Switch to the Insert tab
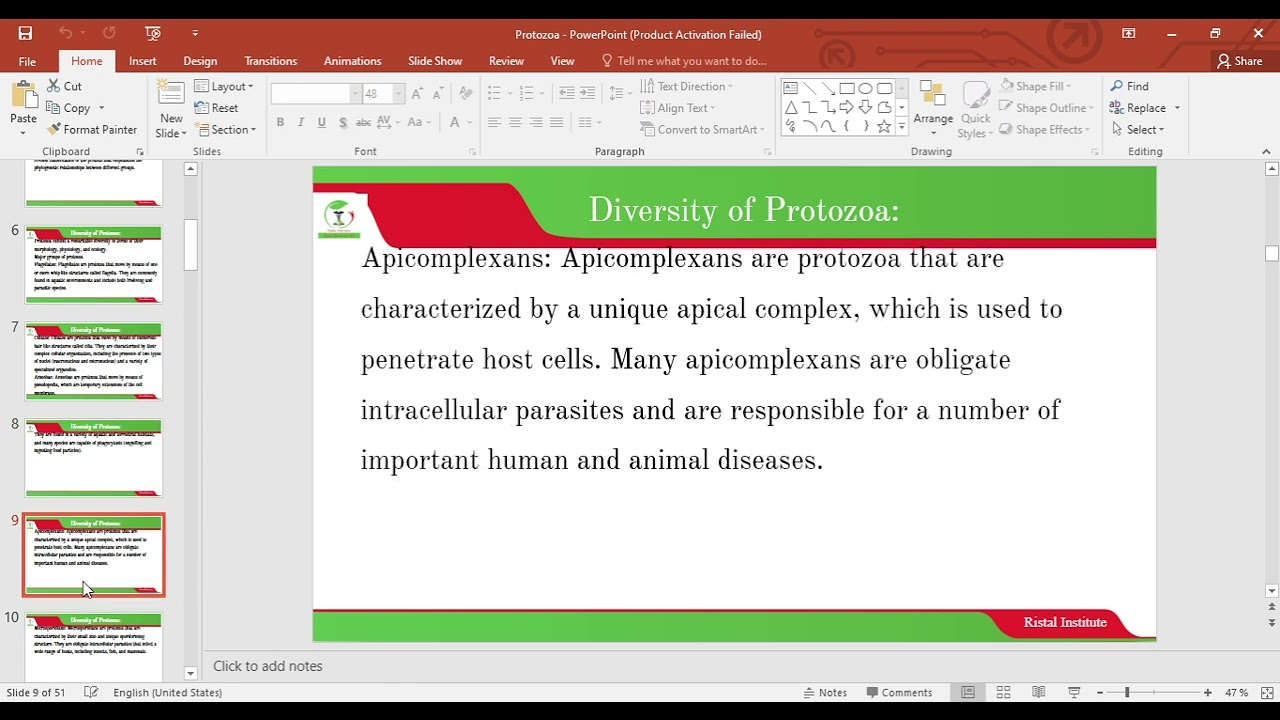 pos(142,61)
